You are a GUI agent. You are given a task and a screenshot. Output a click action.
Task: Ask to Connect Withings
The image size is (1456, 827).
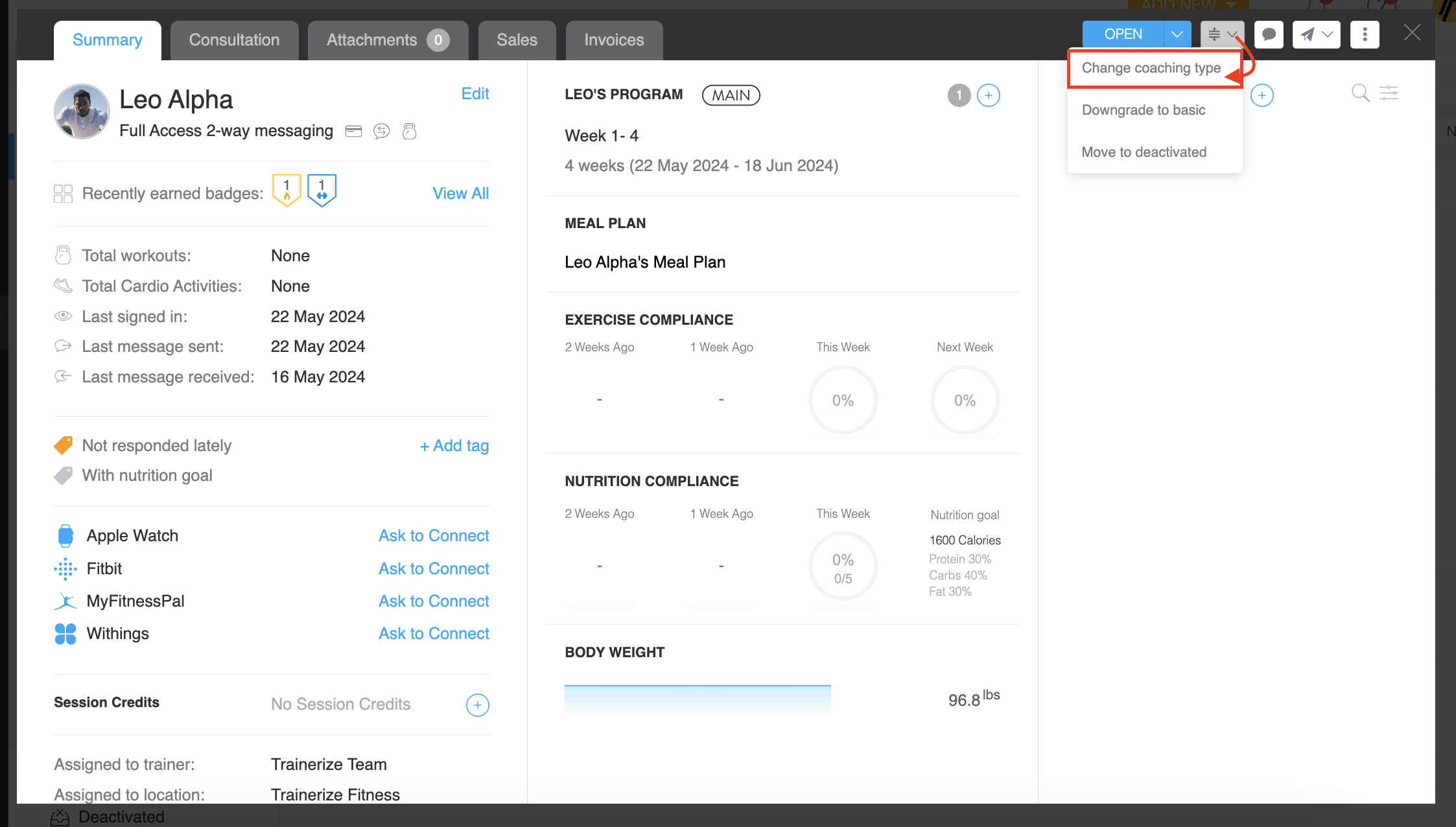pyautogui.click(x=434, y=634)
